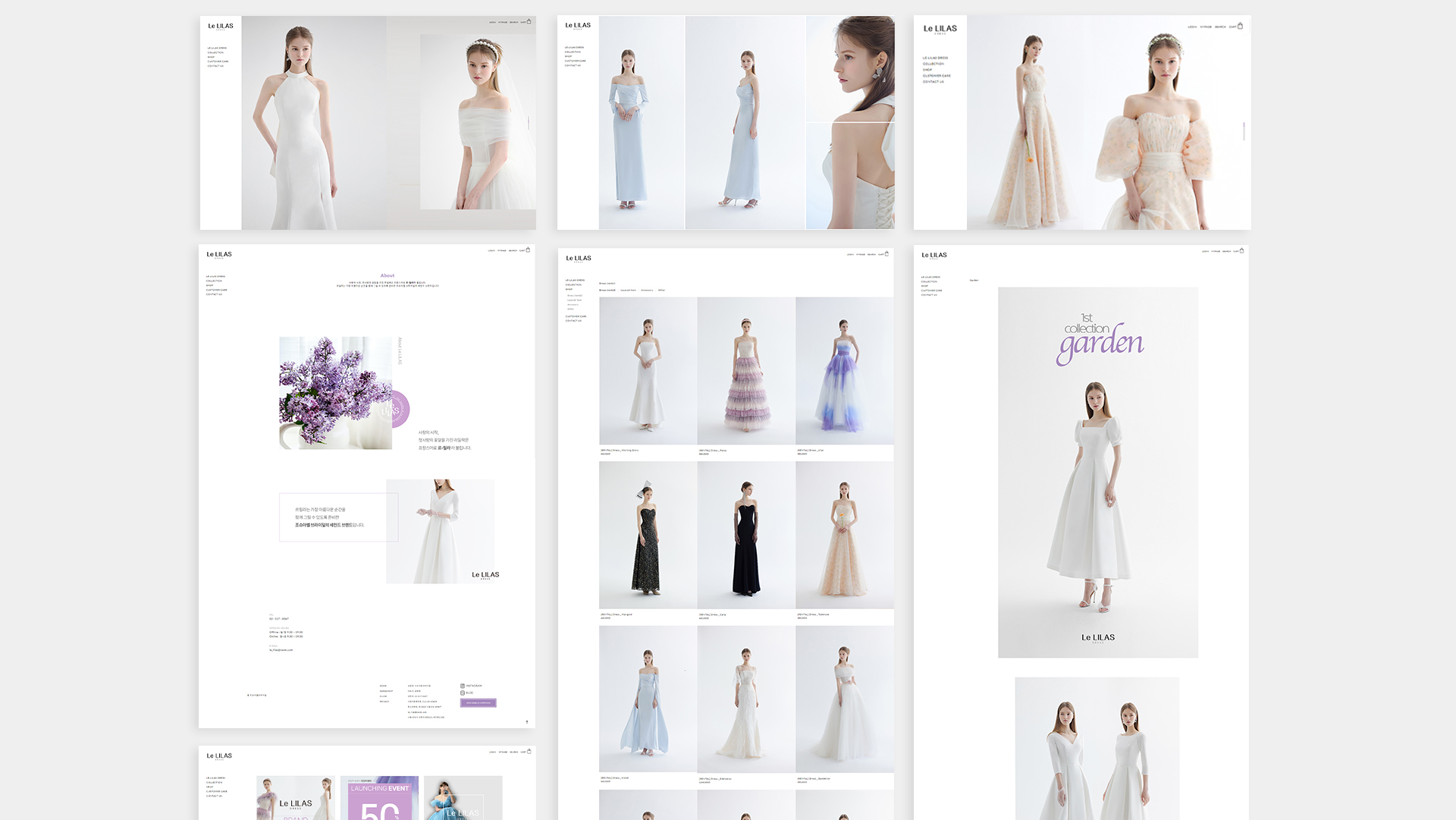
Task: Open CUSTOMER CARE in peach floral mockup sidebar
Action: 937,76
